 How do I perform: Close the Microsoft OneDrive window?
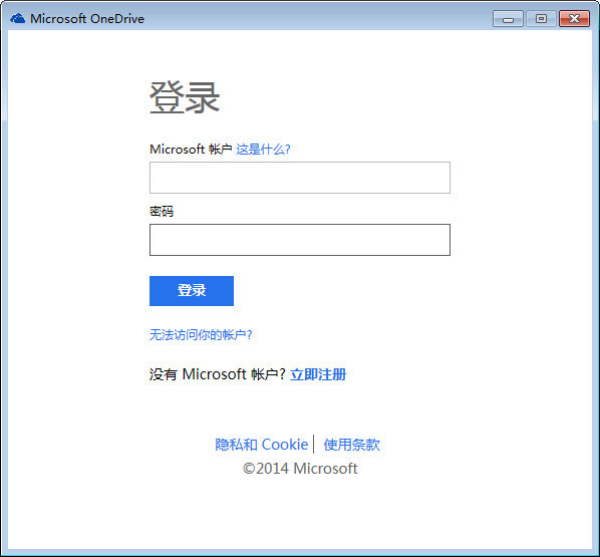tap(574, 19)
